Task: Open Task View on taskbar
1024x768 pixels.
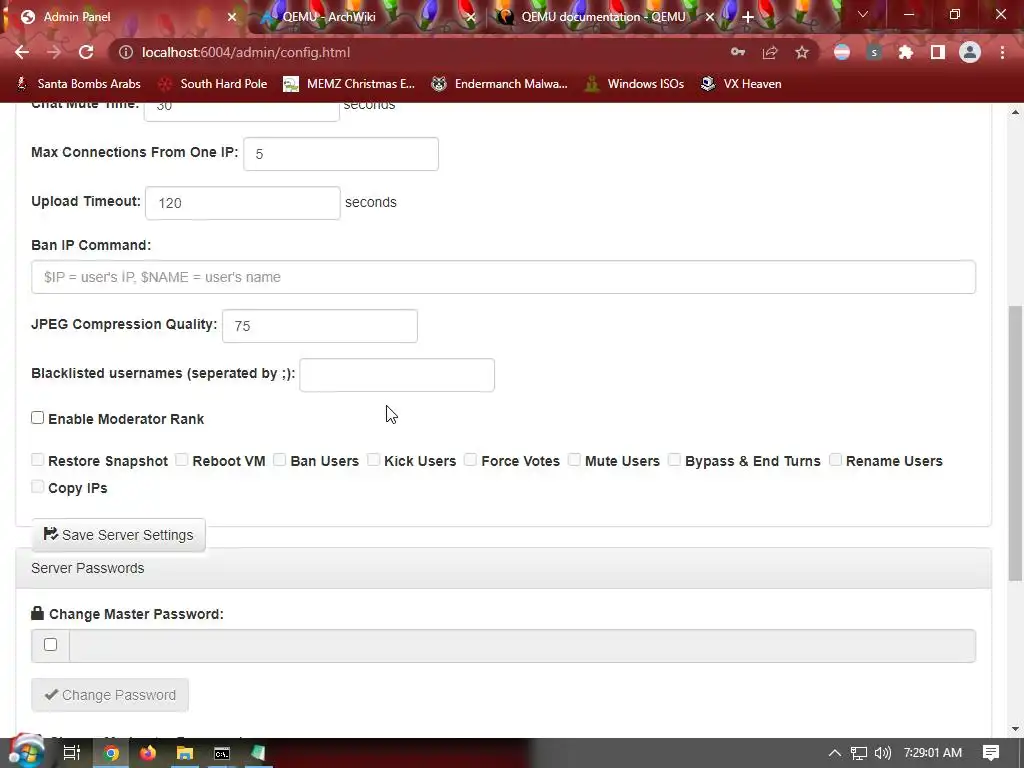Action: (x=72, y=753)
